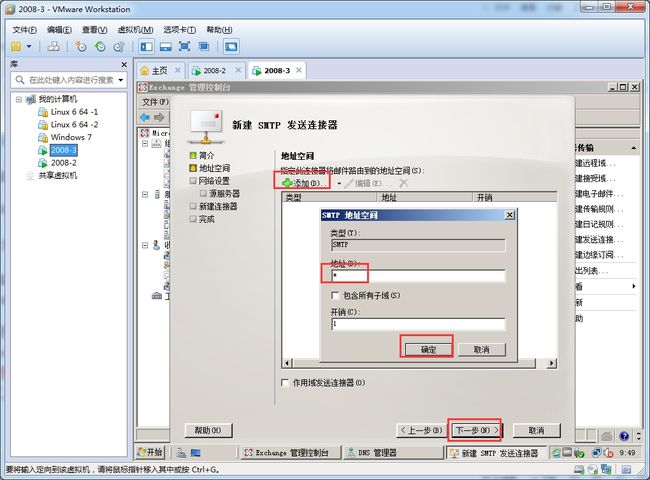Screen dimensions: 650x480
Task: Toggle the show library view icon
Action: 146,46
